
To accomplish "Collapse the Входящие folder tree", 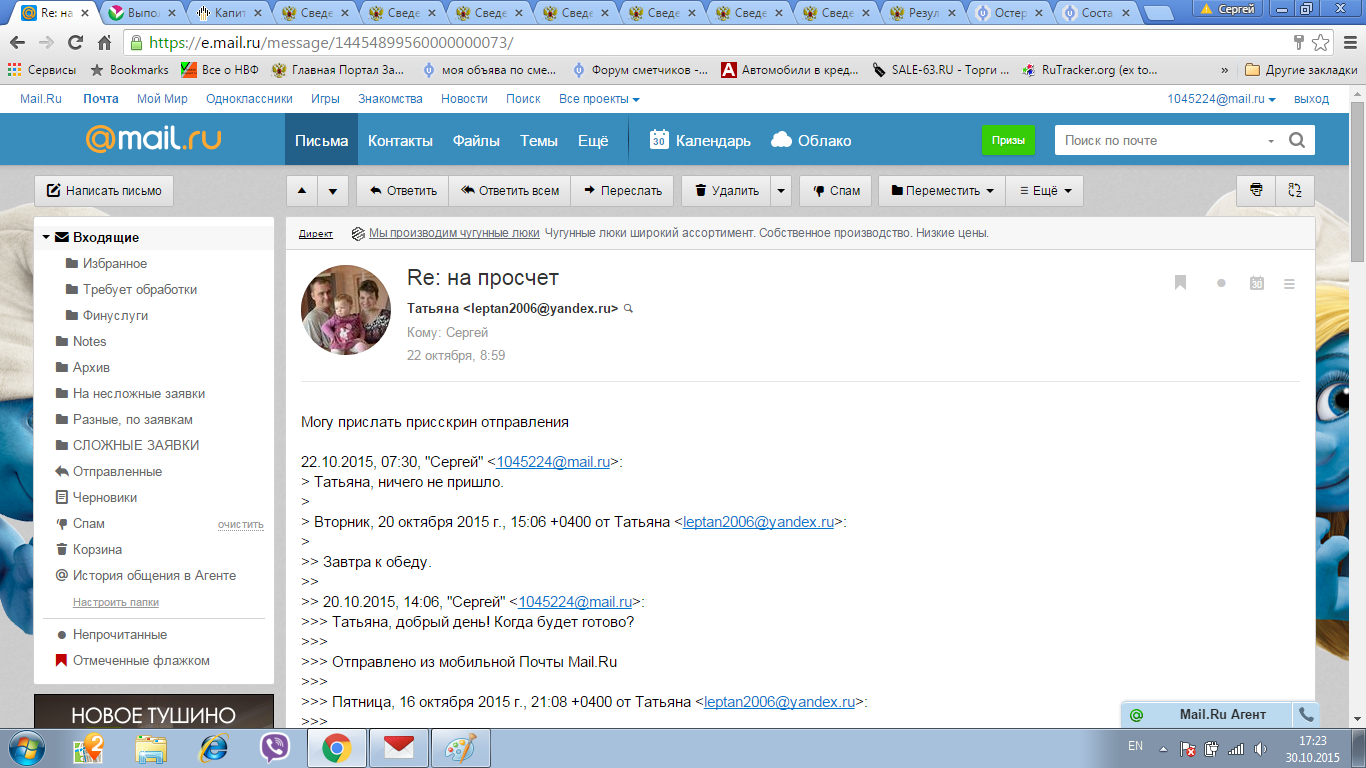I will [46, 238].
